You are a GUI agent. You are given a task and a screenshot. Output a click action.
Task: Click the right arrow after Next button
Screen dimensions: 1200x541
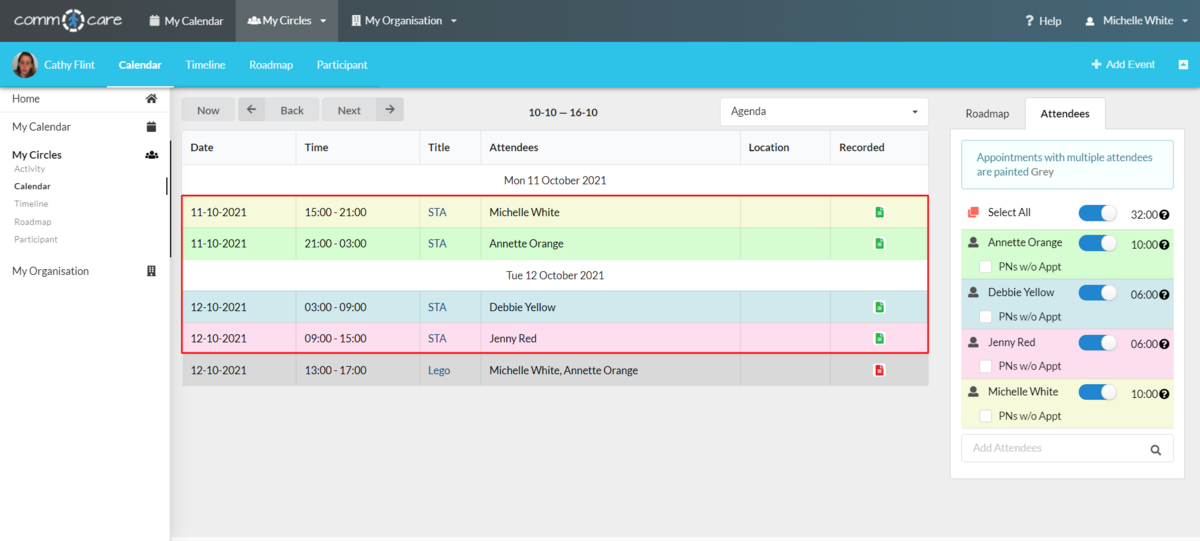tap(390, 110)
